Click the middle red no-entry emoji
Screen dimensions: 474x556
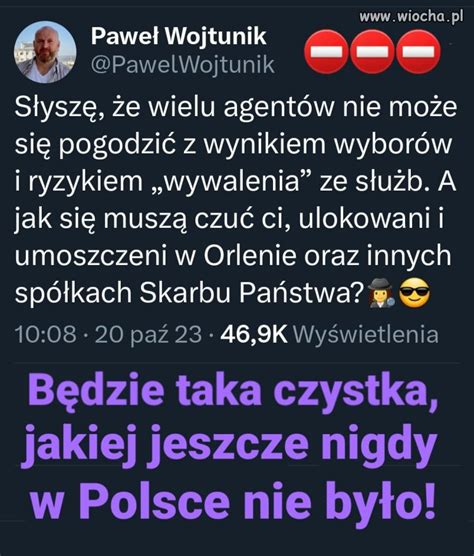[372, 52]
